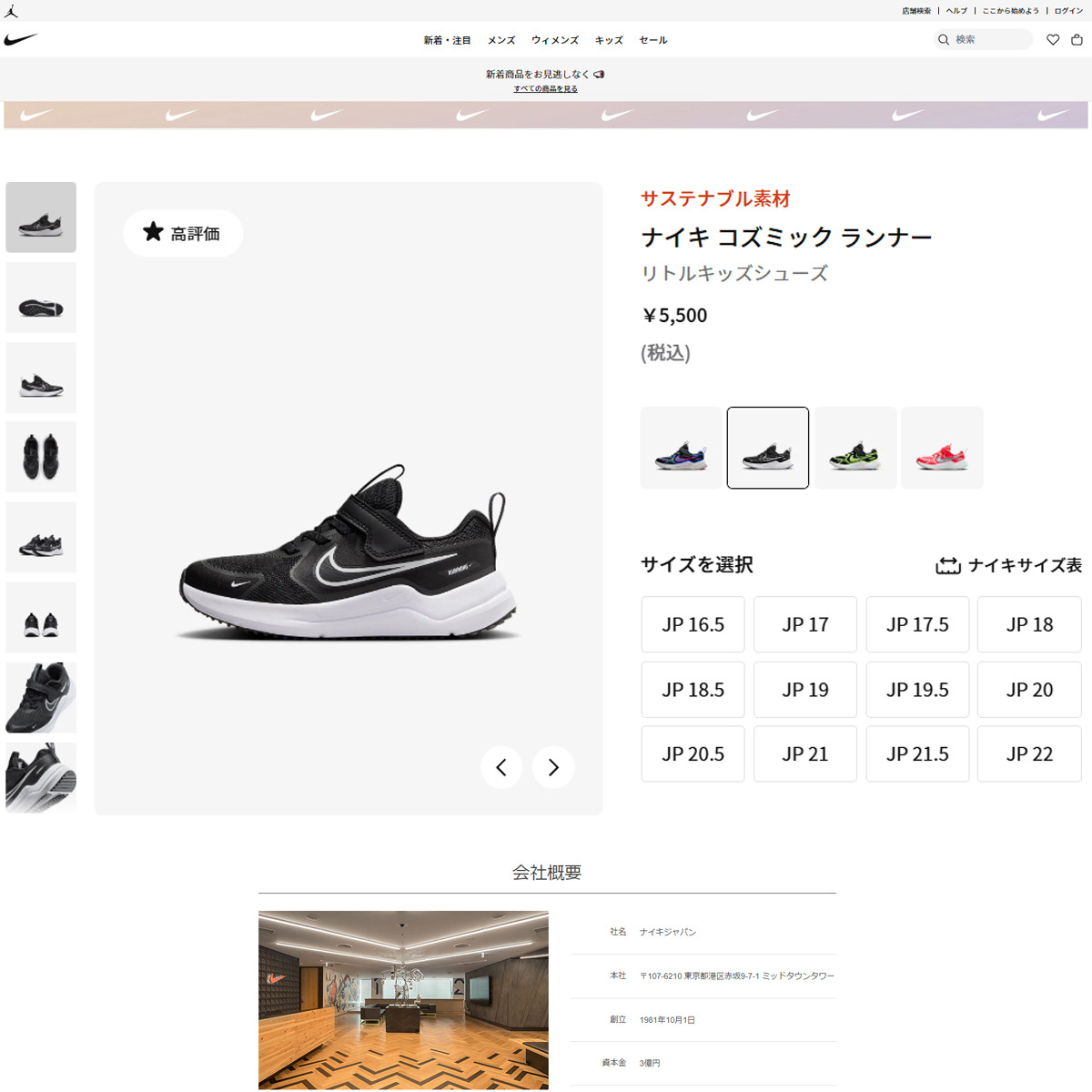Select size JP 21.5
Image resolution: width=1092 pixels, height=1092 pixels.
pyautogui.click(x=917, y=753)
